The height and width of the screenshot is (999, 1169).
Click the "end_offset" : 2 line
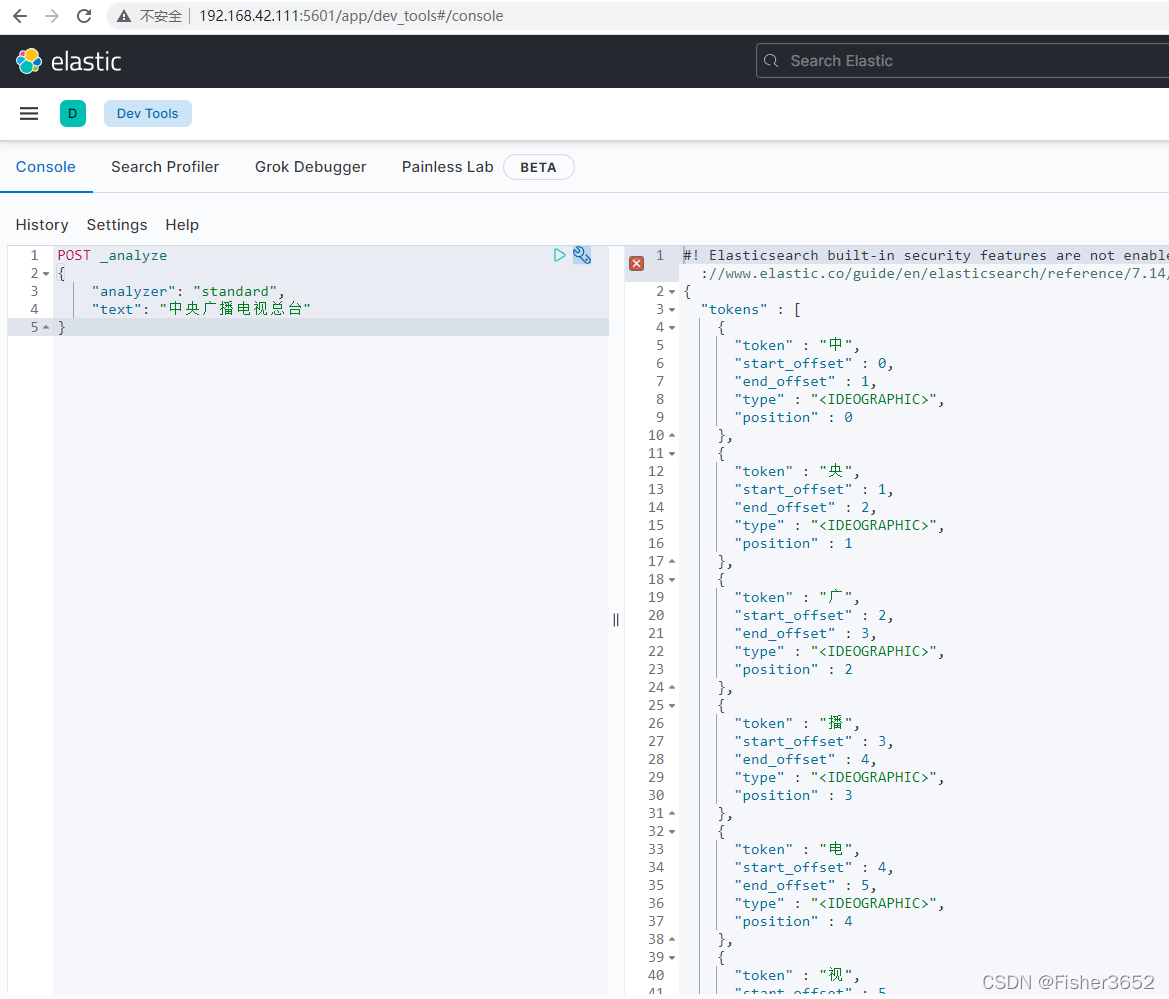tap(806, 507)
